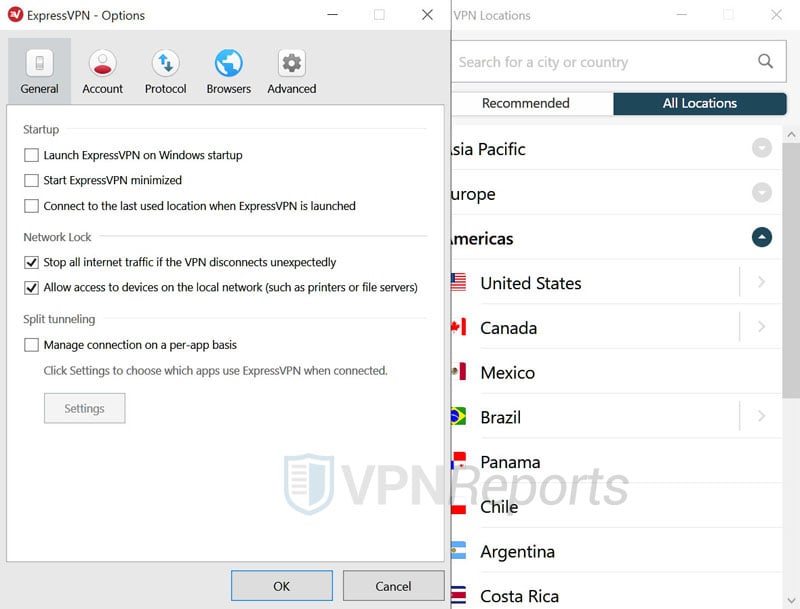Click the Canada flag icon
The image size is (800, 609).
click(x=459, y=327)
